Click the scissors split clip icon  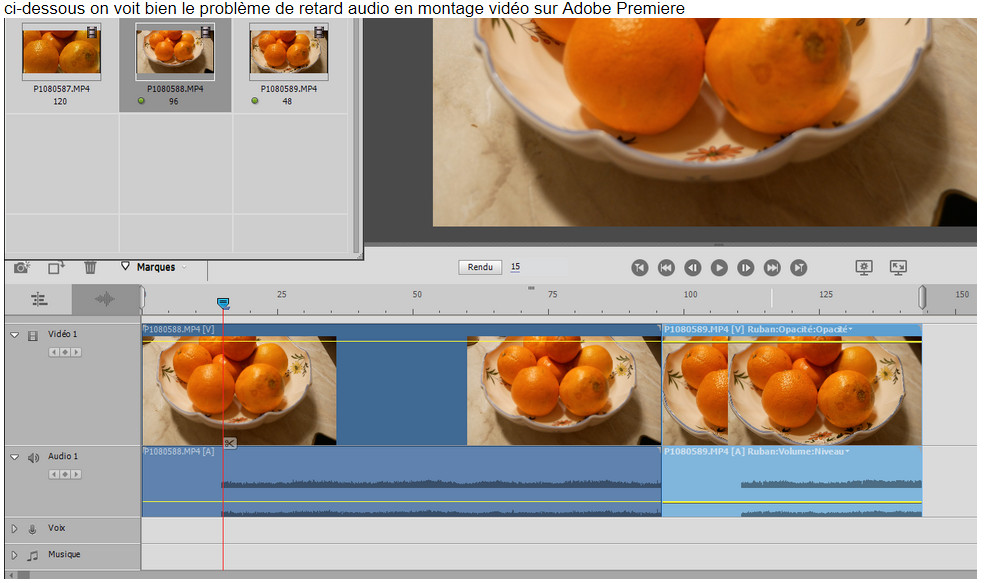pyautogui.click(x=229, y=443)
